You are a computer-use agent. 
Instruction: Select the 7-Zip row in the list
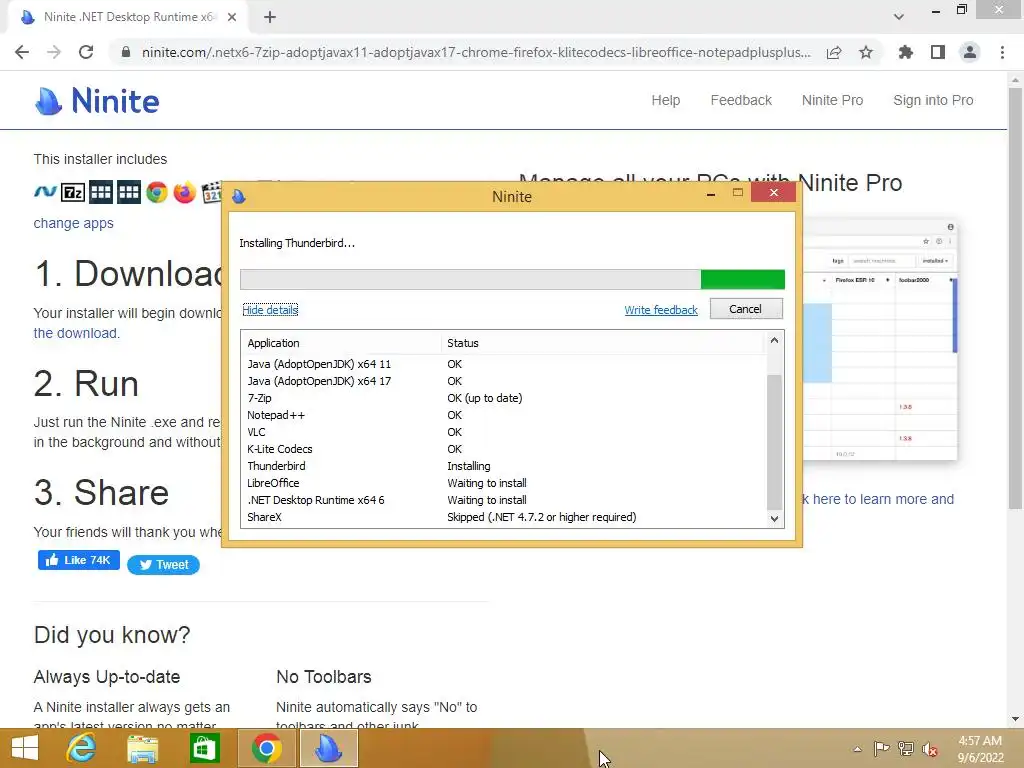[503, 398]
